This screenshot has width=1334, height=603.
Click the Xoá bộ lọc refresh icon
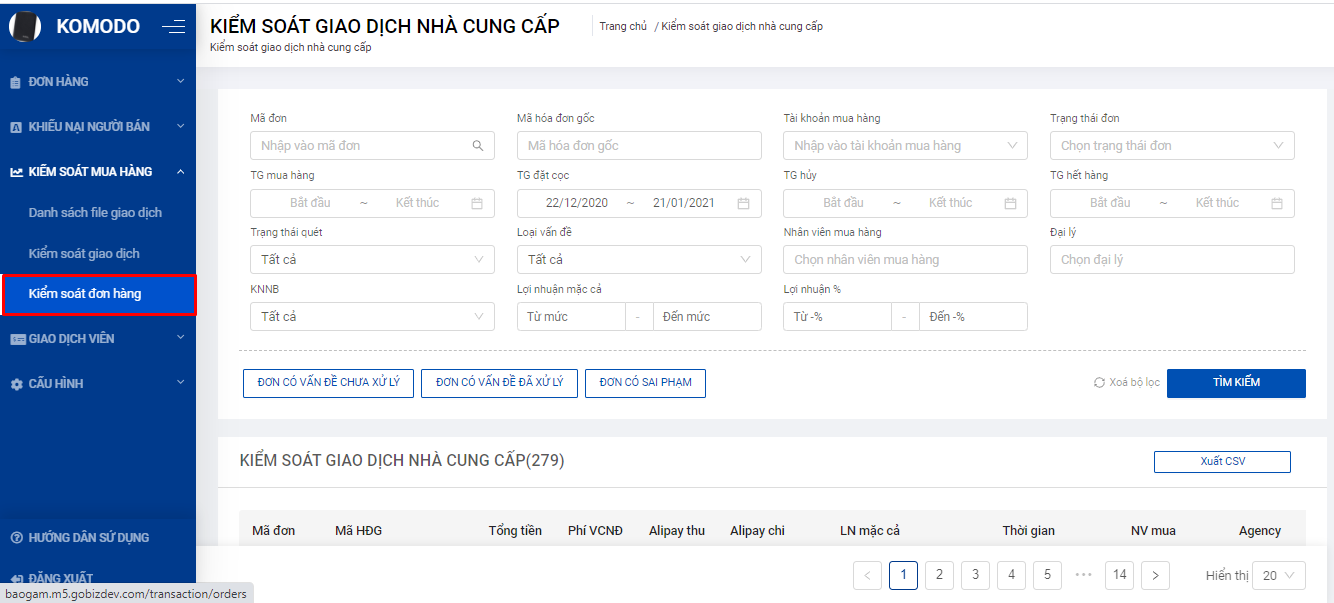point(1099,383)
